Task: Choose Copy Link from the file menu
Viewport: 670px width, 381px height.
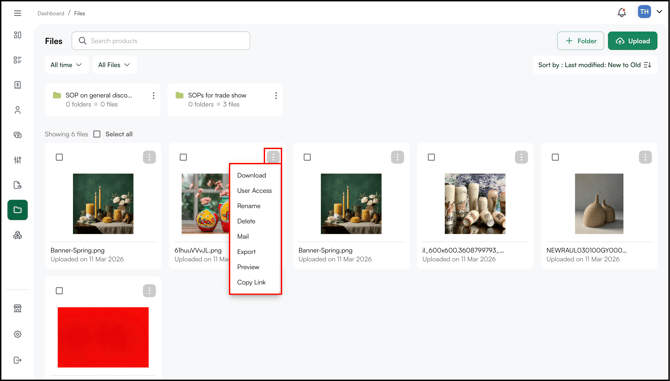Action: [251, 282]
